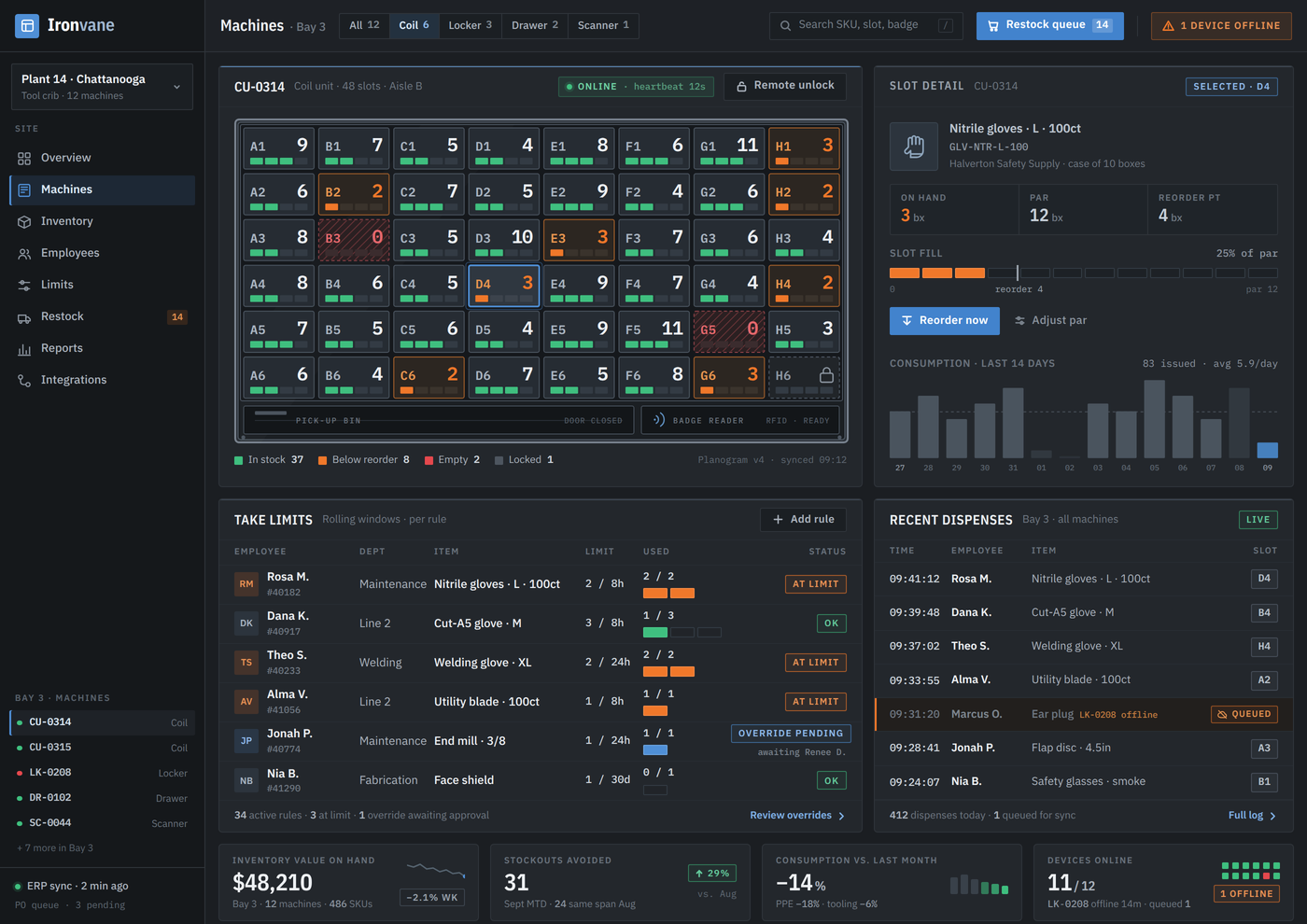Click the Reorder now button
The width and height of the screenshot is (1307, 924).
click(945, 321)
